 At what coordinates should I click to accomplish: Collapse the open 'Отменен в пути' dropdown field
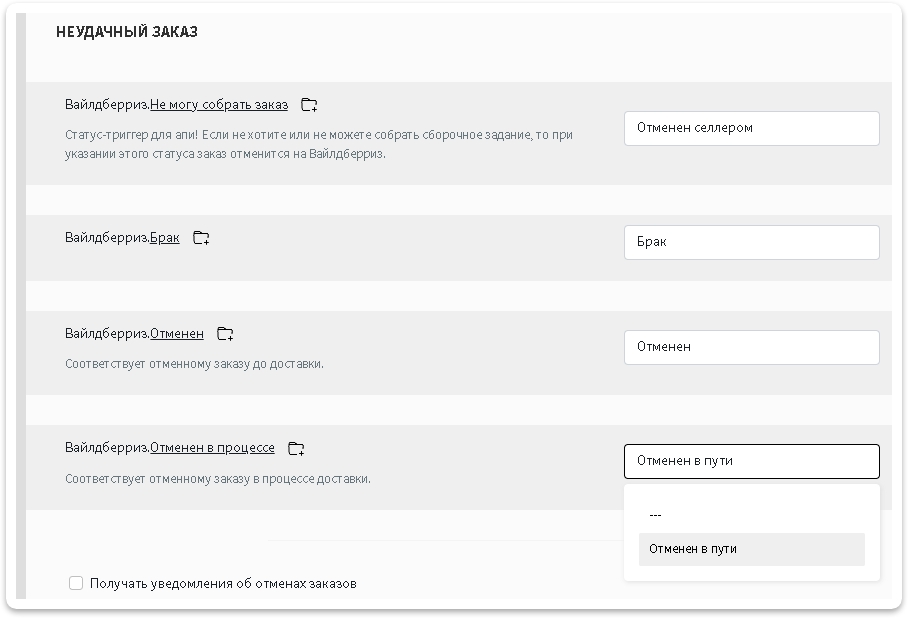tap(751, 461)
